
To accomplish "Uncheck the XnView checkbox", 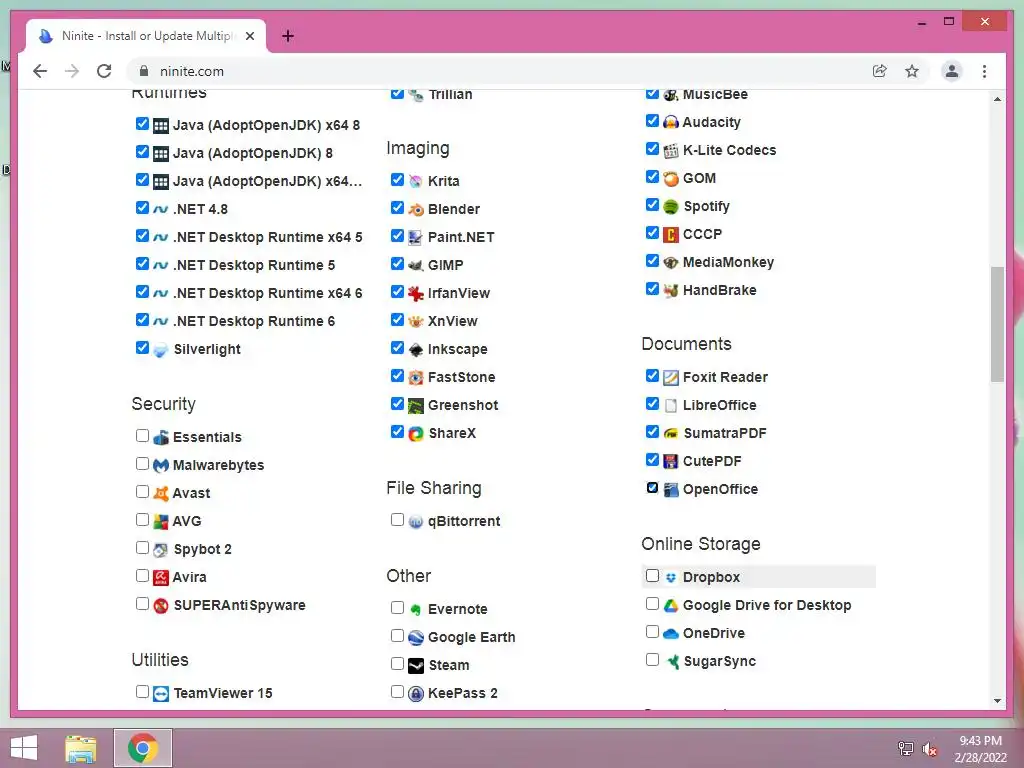I will click(x=397, y=319).
